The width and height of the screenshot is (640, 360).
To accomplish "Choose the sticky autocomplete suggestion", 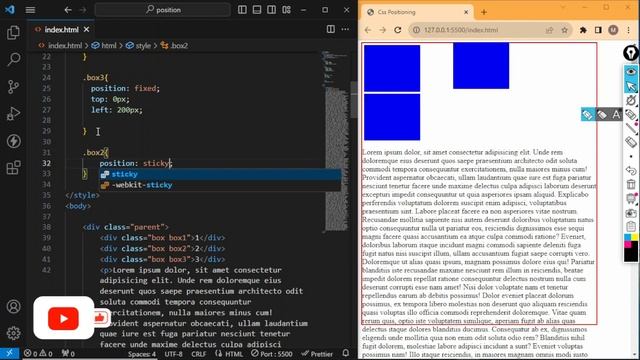I will pos(220,174).
